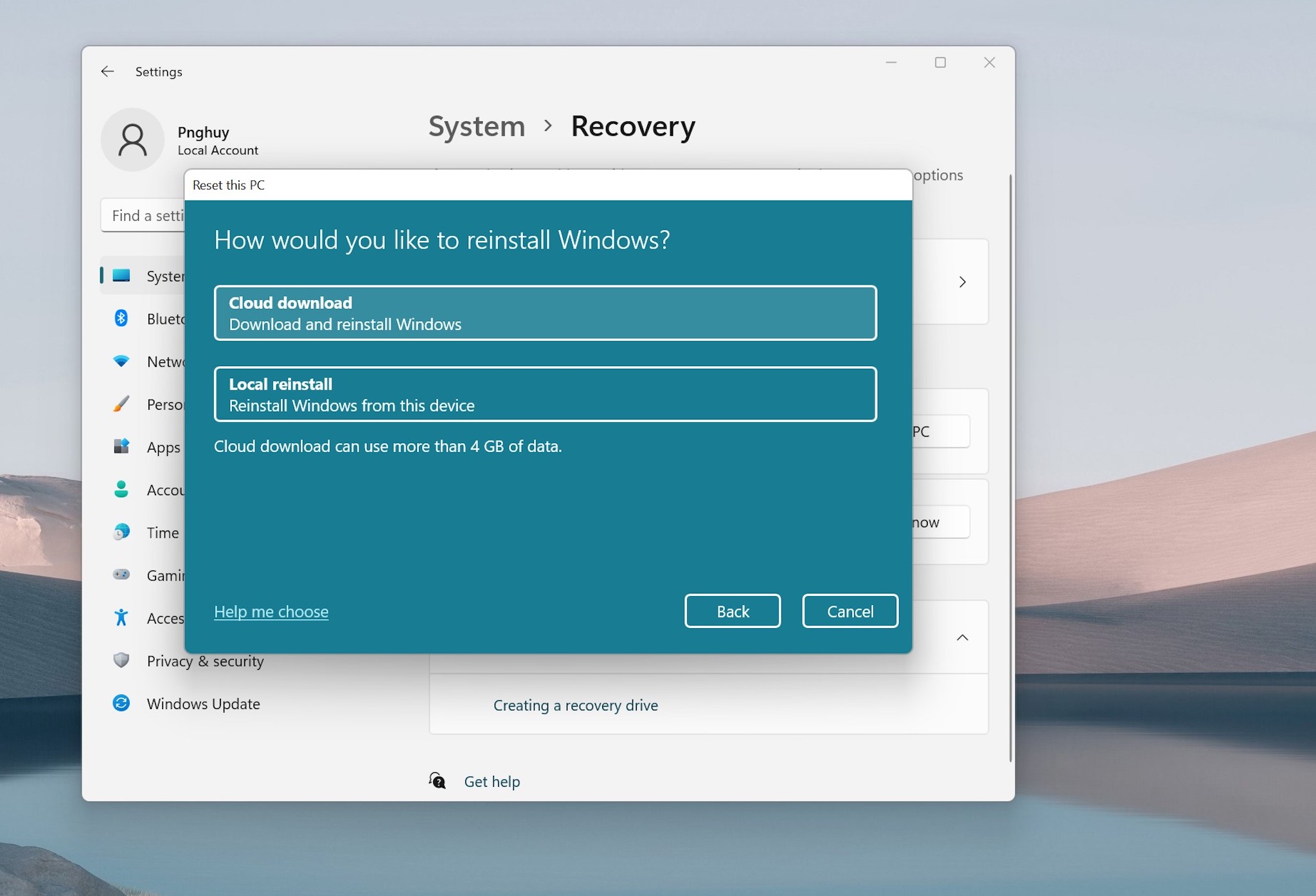The width and height of the screenshot is (1316, 896).
Task: Click the Time globe clock icon
Action: tap(121, 532)
